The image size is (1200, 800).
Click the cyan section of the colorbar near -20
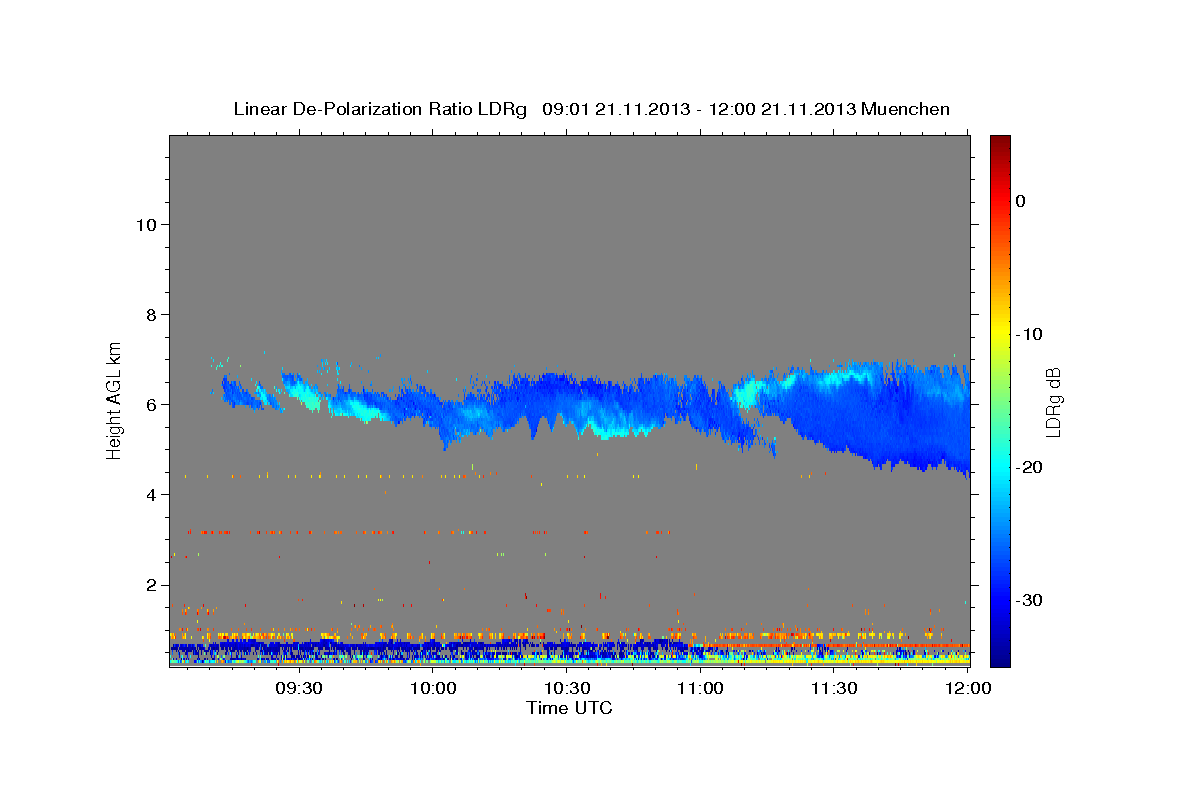point(1000,465)
